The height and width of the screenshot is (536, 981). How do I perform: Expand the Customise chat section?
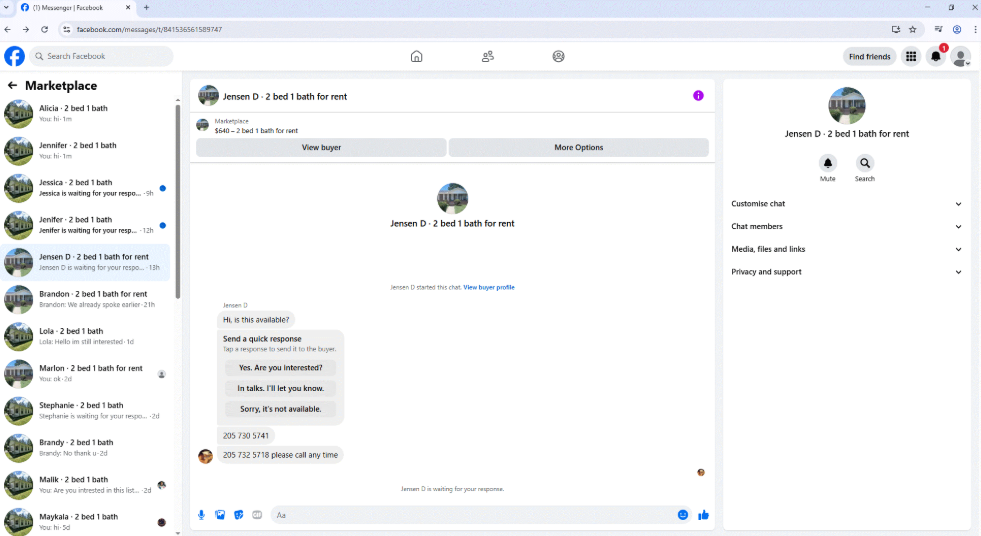pyautogui.click(x=846, y=204)
